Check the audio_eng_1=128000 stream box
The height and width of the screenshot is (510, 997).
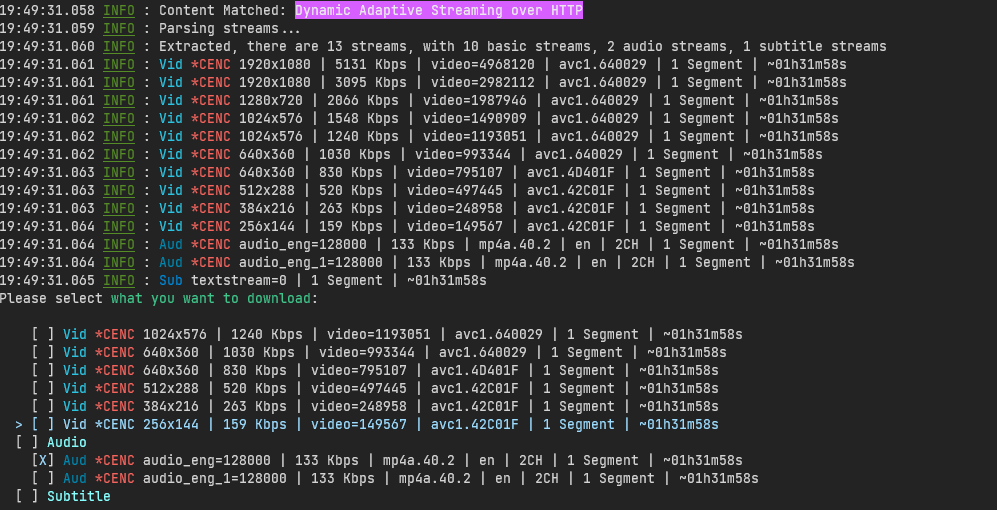42,478
